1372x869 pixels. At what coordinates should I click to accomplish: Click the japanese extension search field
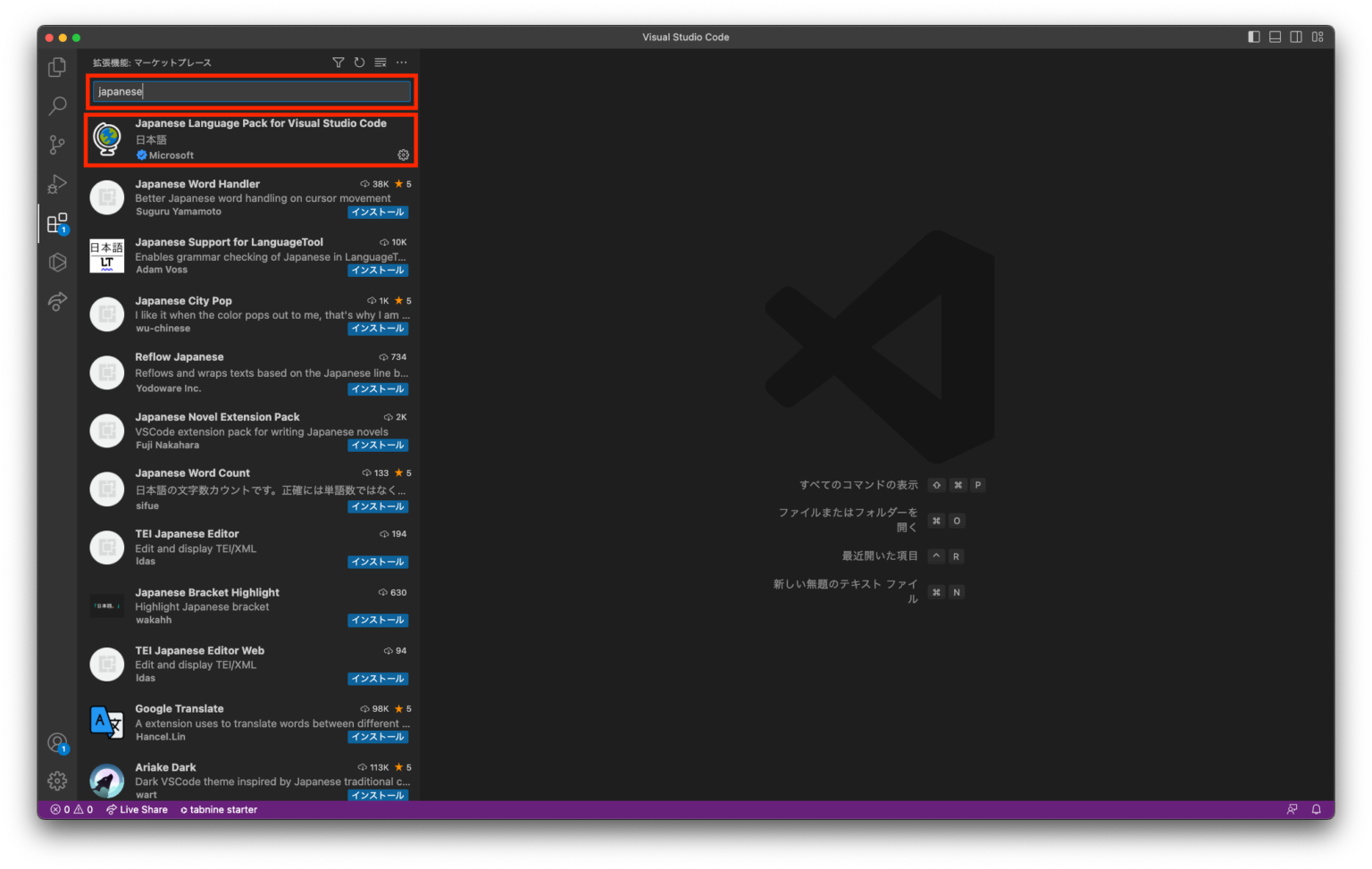click(x=251, y=91)
